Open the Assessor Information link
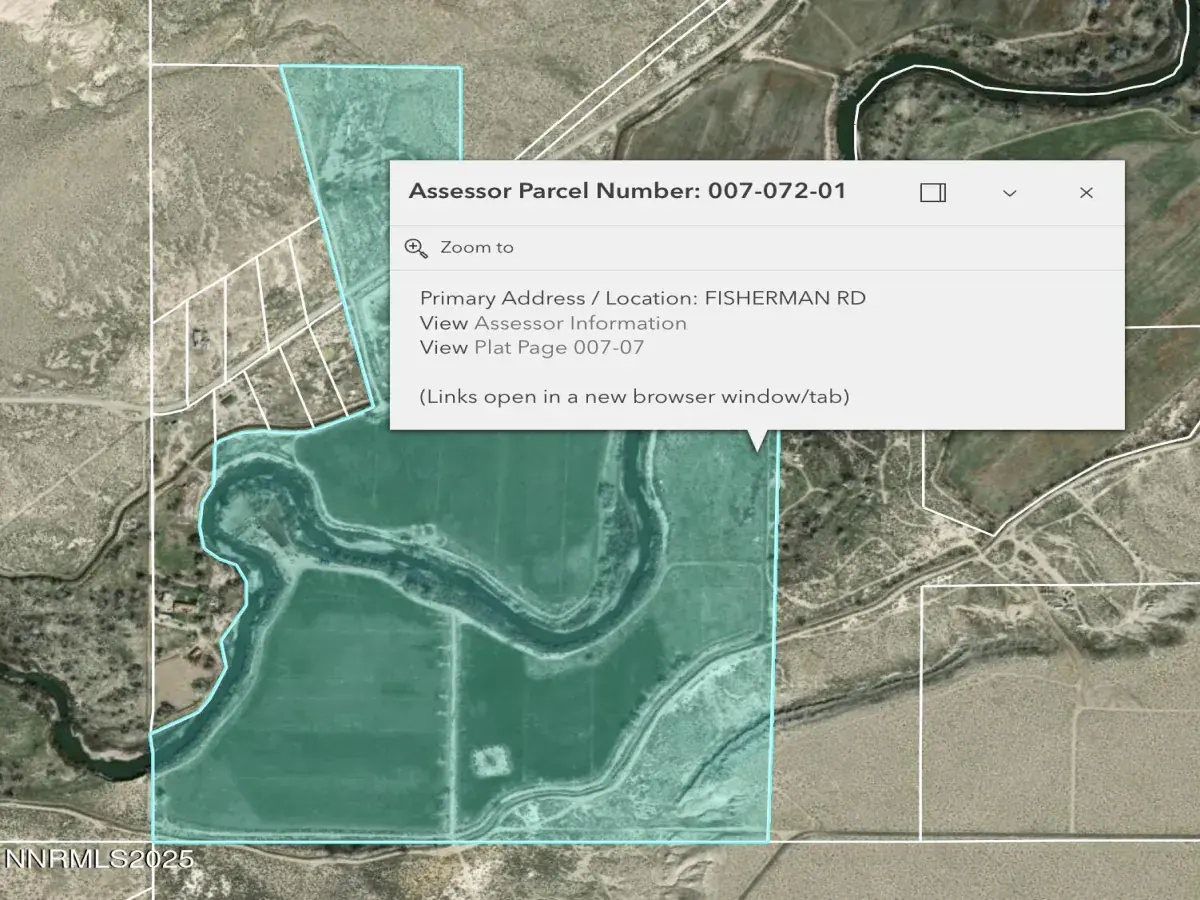Image resolution: width=1200 pixels, height=900 pixels. click(580, 323)
